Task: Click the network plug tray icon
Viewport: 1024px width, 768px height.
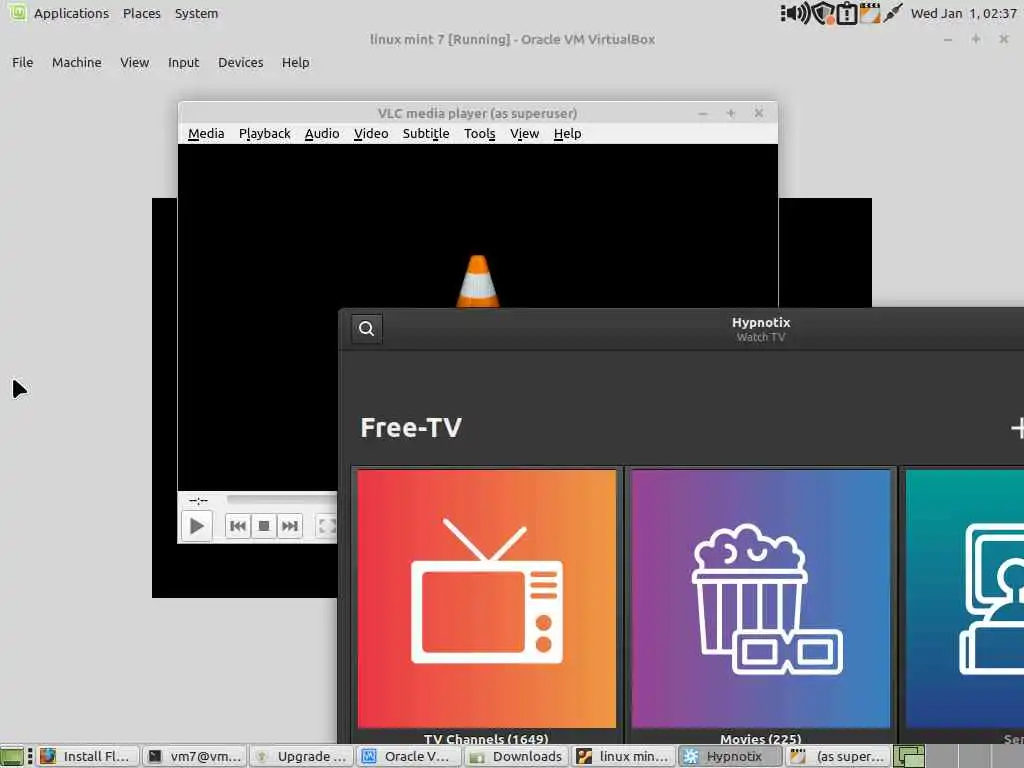Action: (893, 13)
